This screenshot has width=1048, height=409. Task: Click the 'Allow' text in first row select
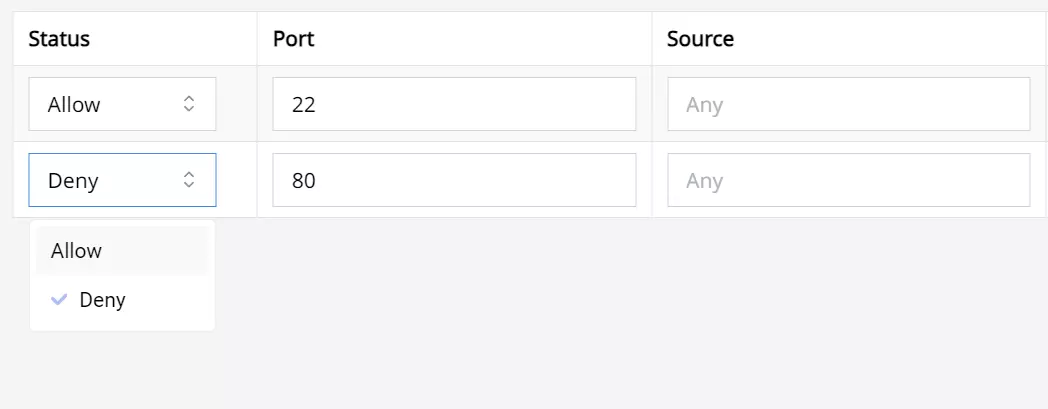[74, 105]
